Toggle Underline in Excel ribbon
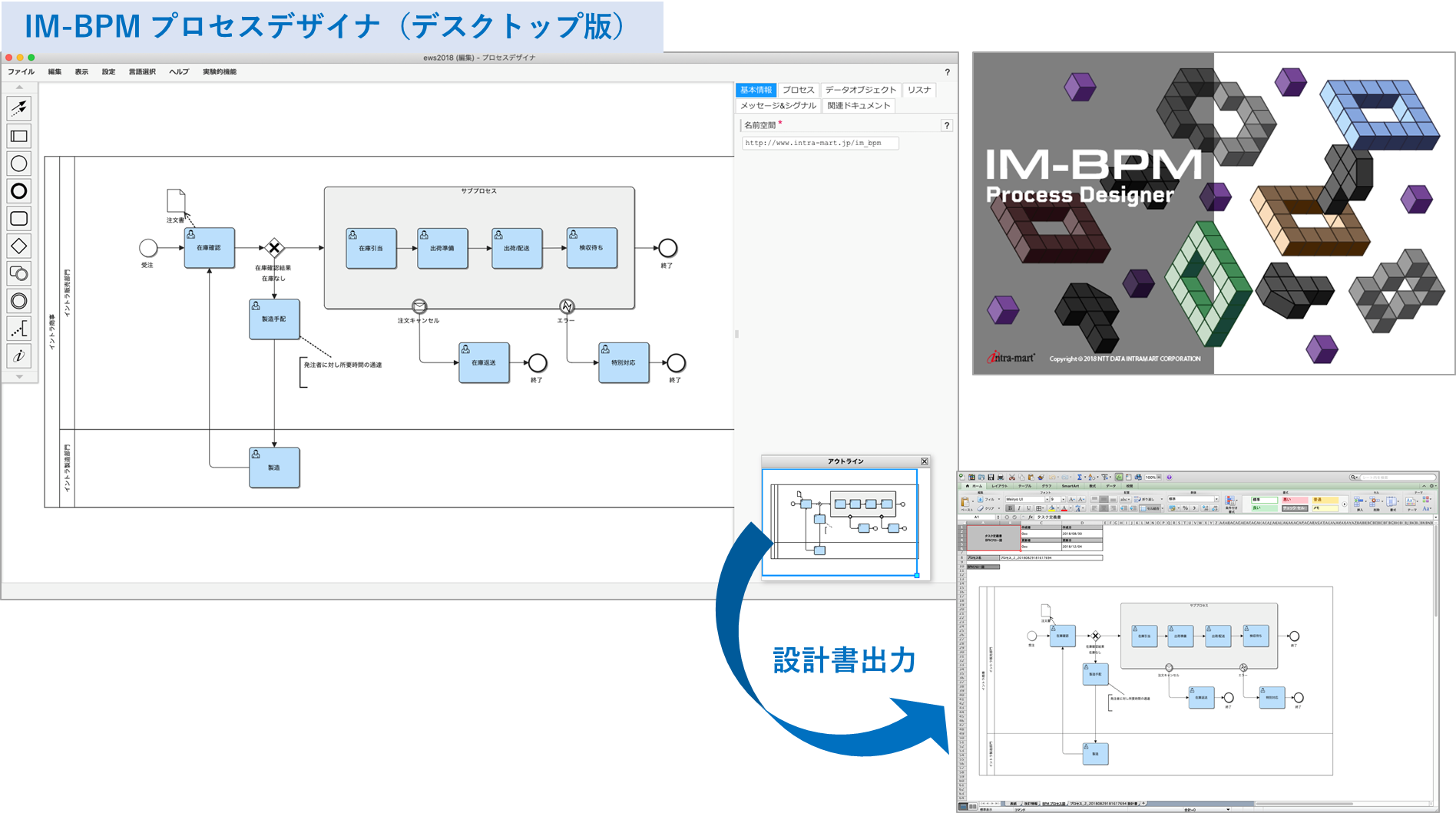The width and height of the screenshot is (1456, 813). coord(1029,508)
